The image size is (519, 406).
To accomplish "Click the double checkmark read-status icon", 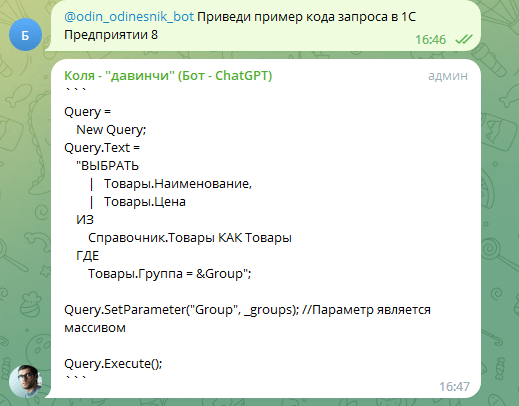I will pos(464,39).
